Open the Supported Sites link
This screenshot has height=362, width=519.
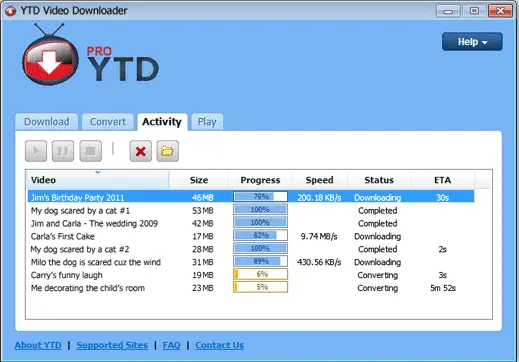pos(112,345)
